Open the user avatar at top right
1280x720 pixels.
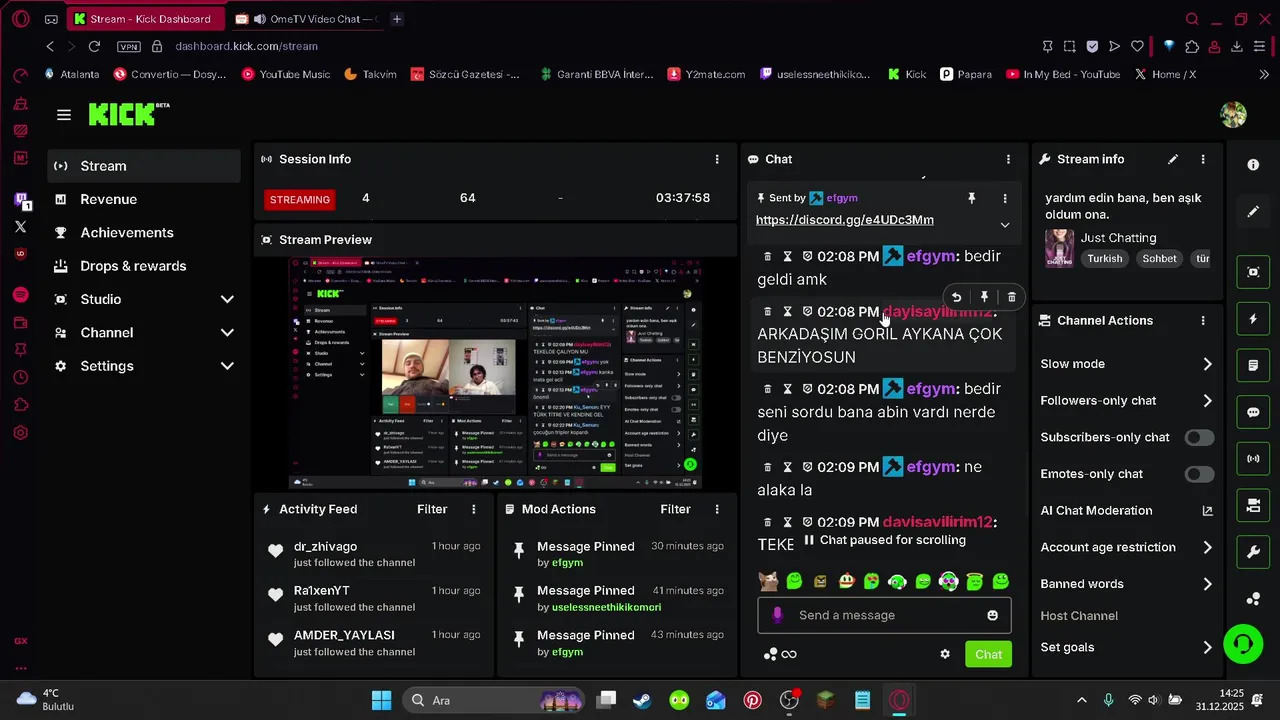(1233, 115)
